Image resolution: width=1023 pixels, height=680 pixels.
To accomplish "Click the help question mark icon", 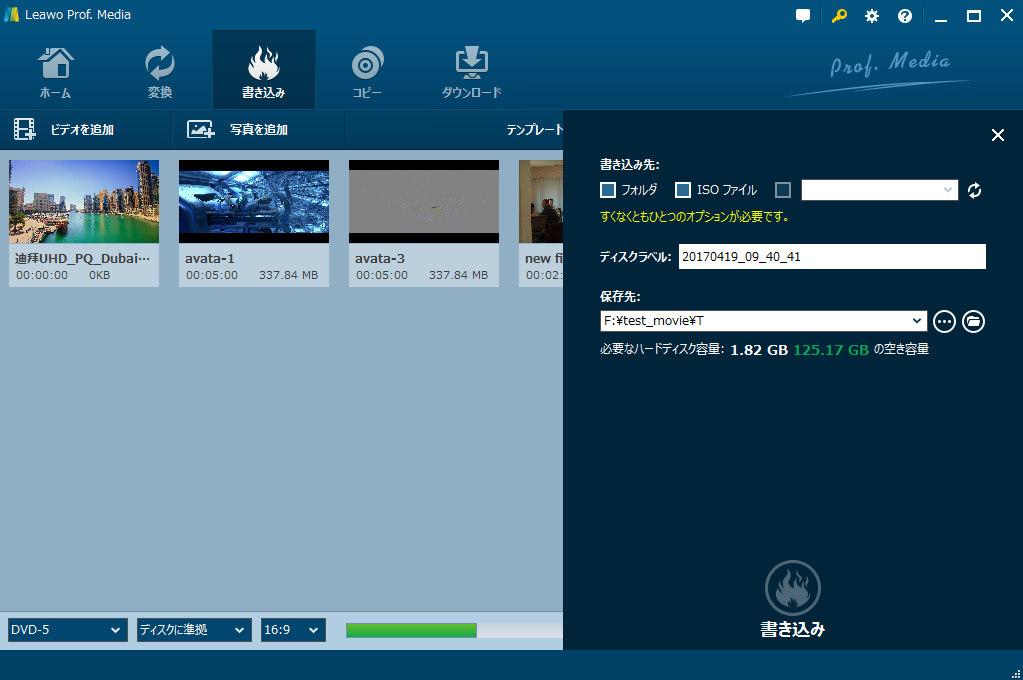I will click(x=905, y=16).
